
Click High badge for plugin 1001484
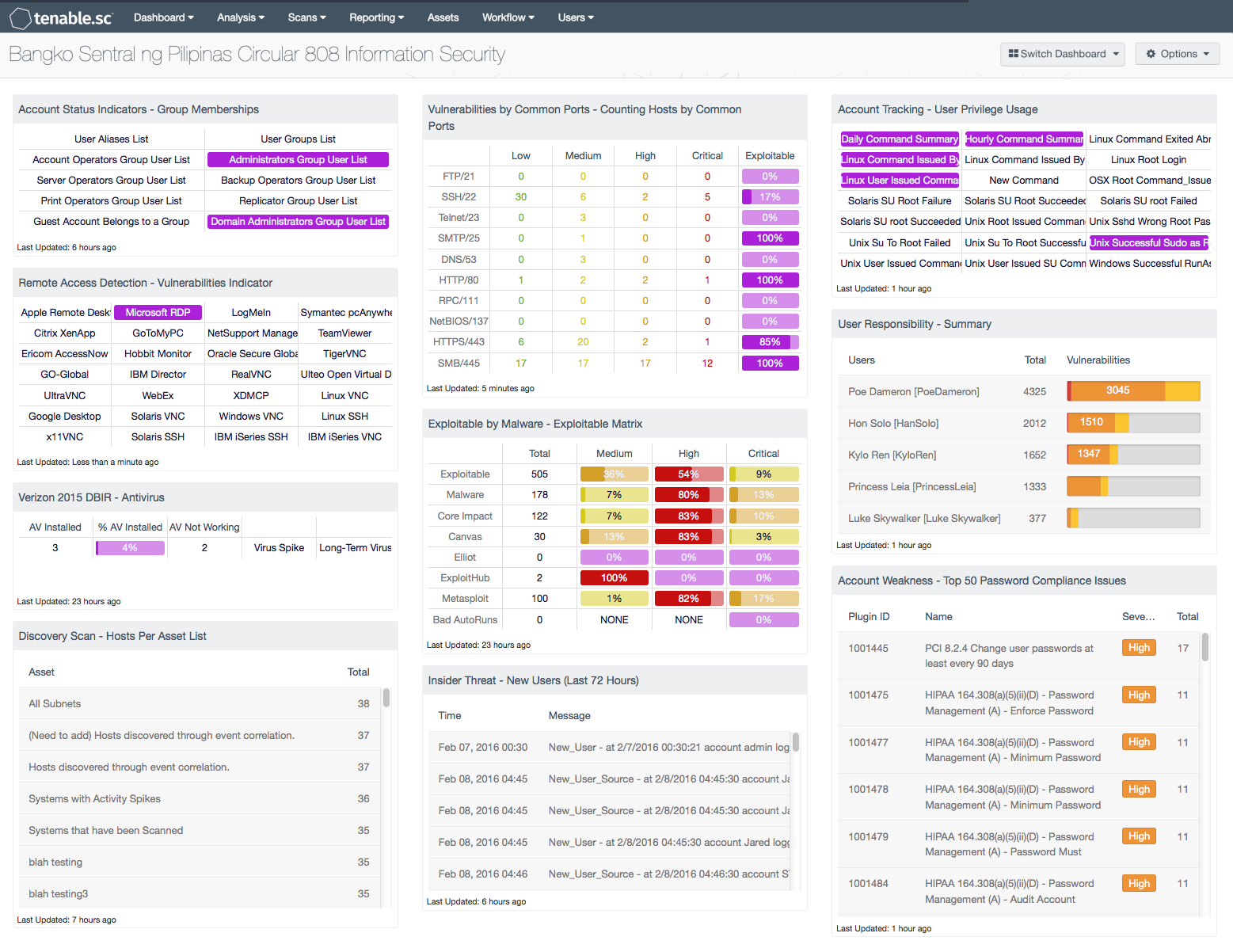click(x=1139, y=883)
